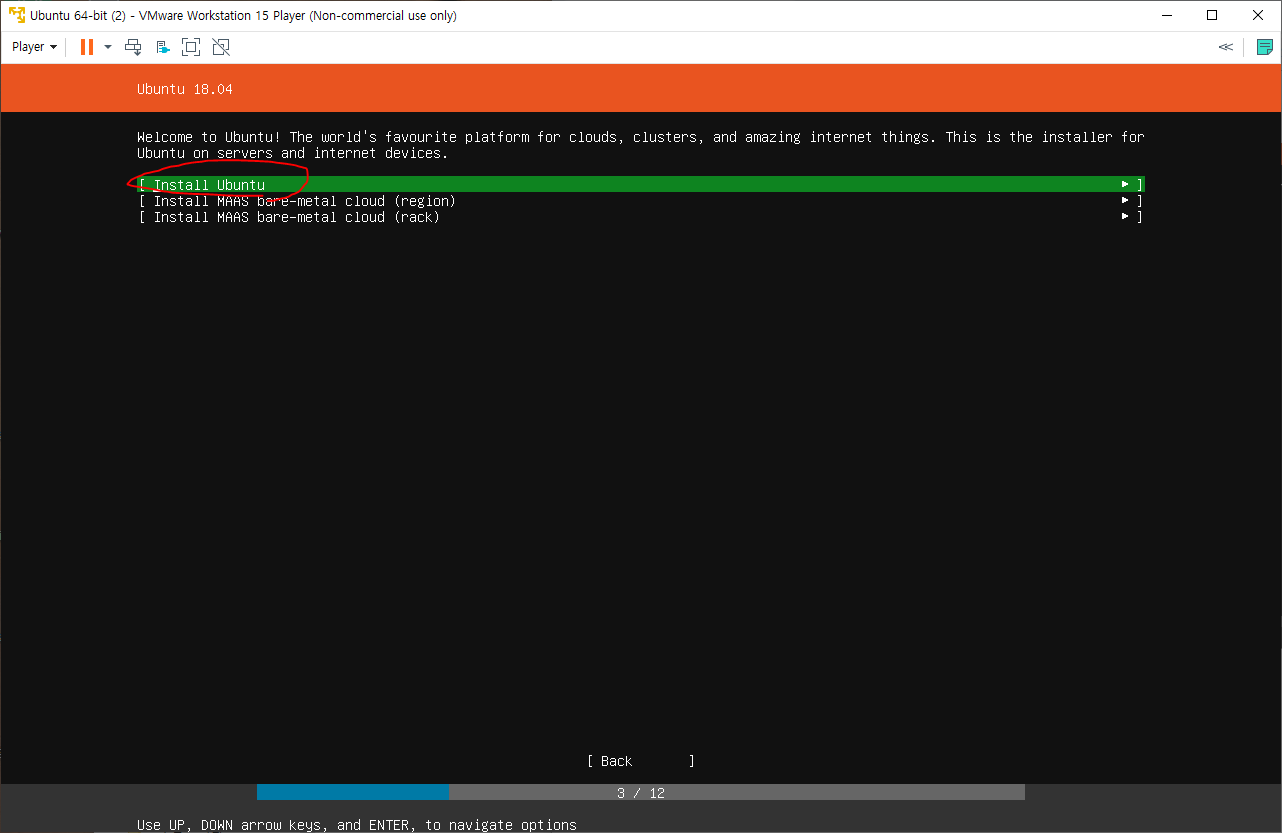This screenshot has width=1282, height=833.
Task: Click the VMware Player icon in the title bar
Action: [x=17, y=15]
